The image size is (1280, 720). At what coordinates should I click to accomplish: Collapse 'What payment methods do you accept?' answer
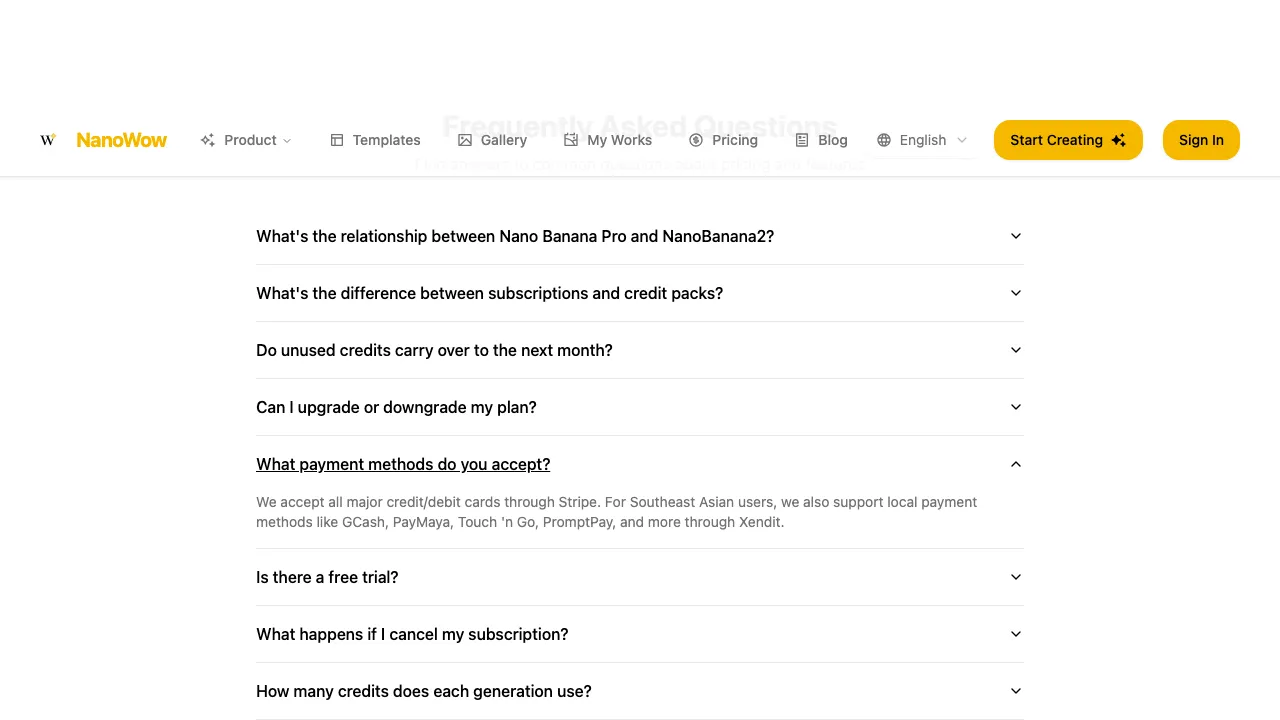[x=640, y=464]
